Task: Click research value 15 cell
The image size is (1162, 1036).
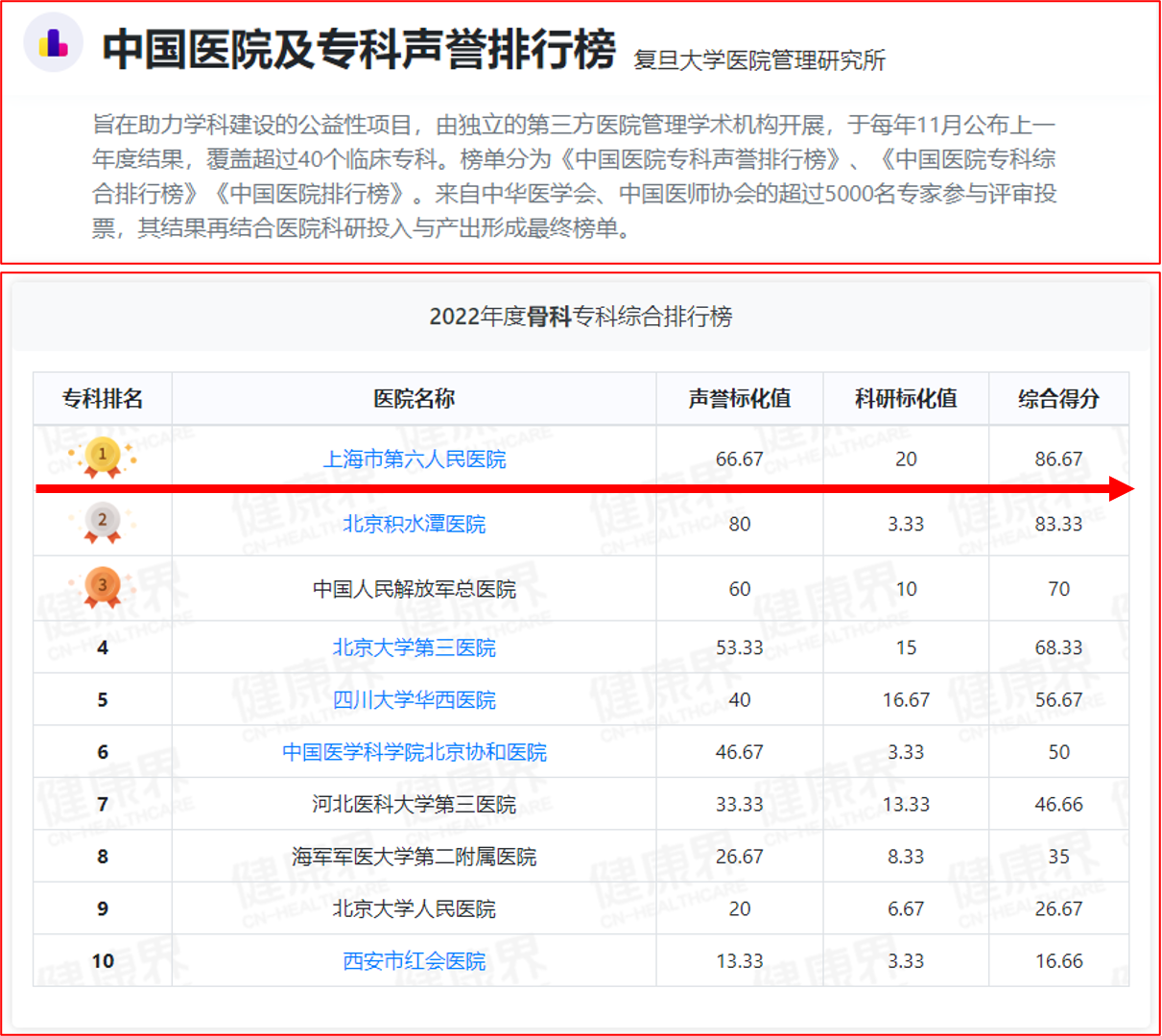Action: [907, 647]
